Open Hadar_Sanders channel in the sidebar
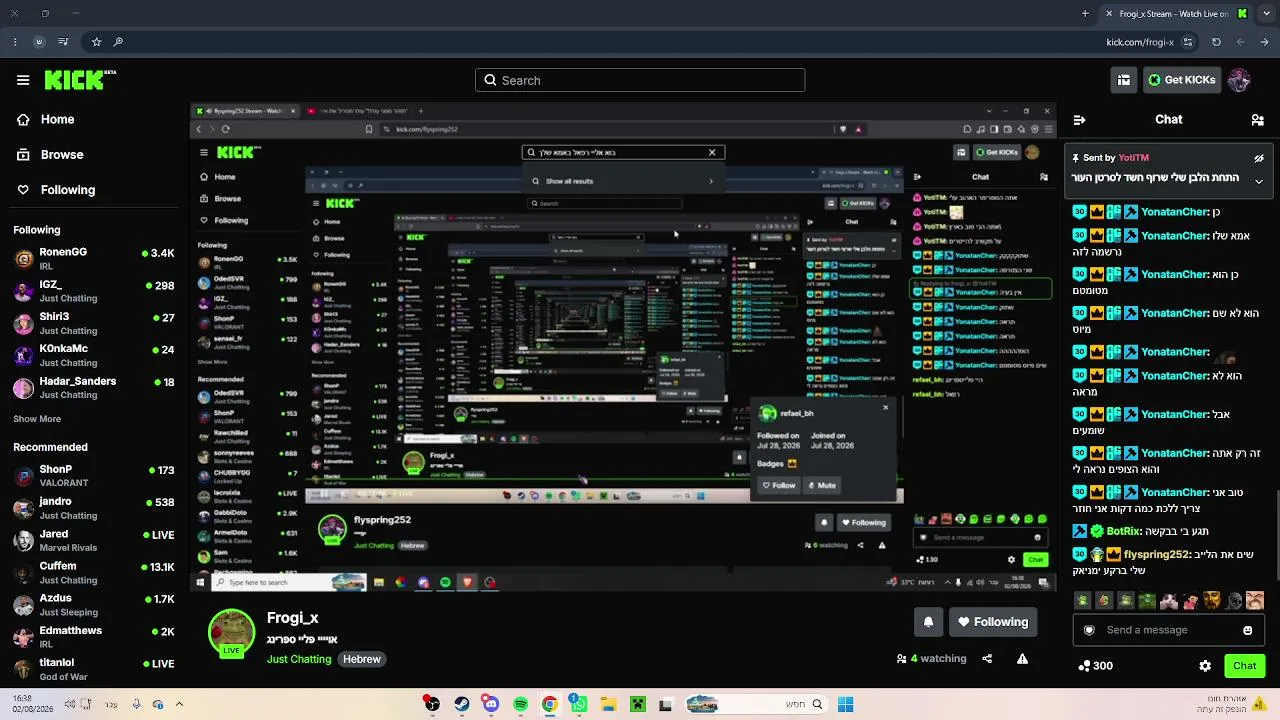This screenshot has height=720, width=1280. click(x=94, y=387)
